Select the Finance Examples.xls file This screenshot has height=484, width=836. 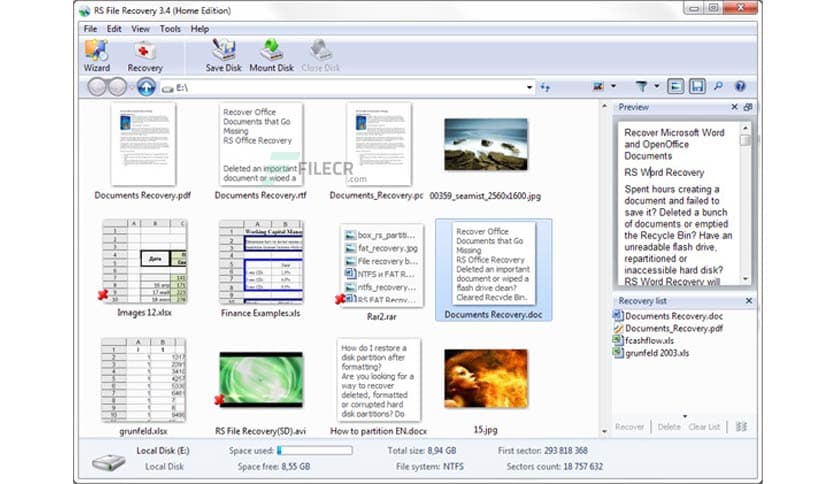(260, 264)
